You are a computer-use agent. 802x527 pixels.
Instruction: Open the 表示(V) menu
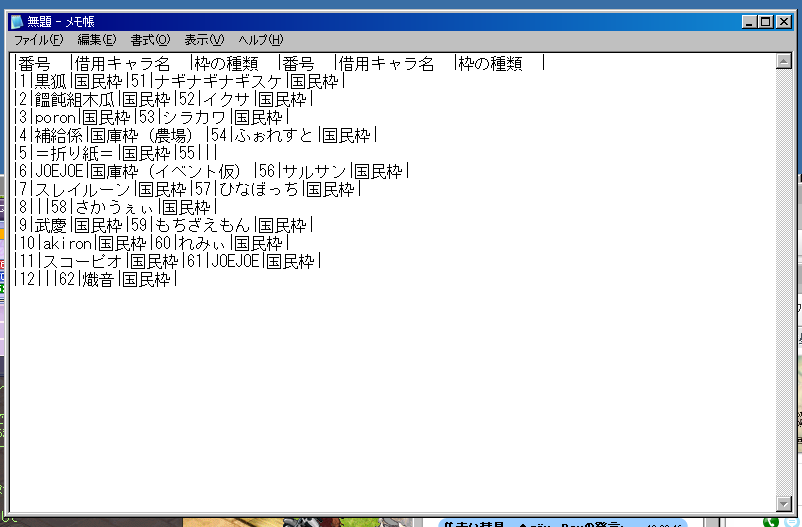tap(204, 40)
